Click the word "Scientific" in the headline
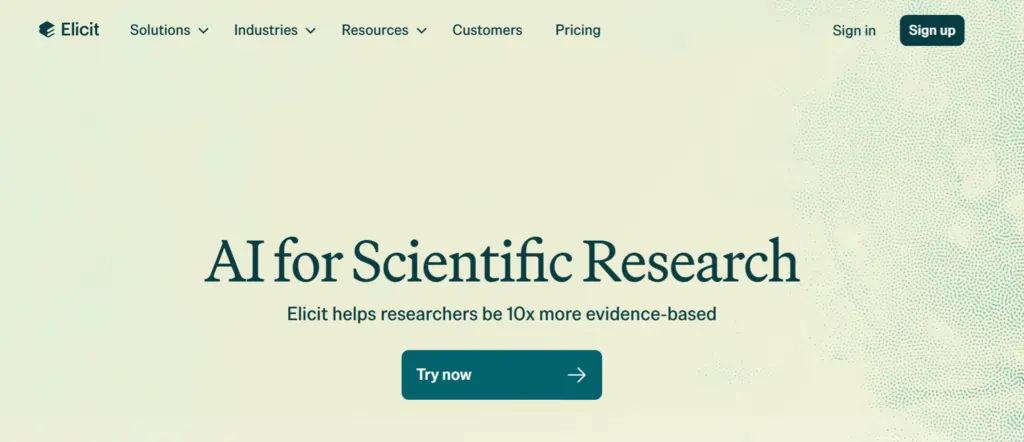Image resolution: width=1024 pixels, height=442 pixels. 462,262
